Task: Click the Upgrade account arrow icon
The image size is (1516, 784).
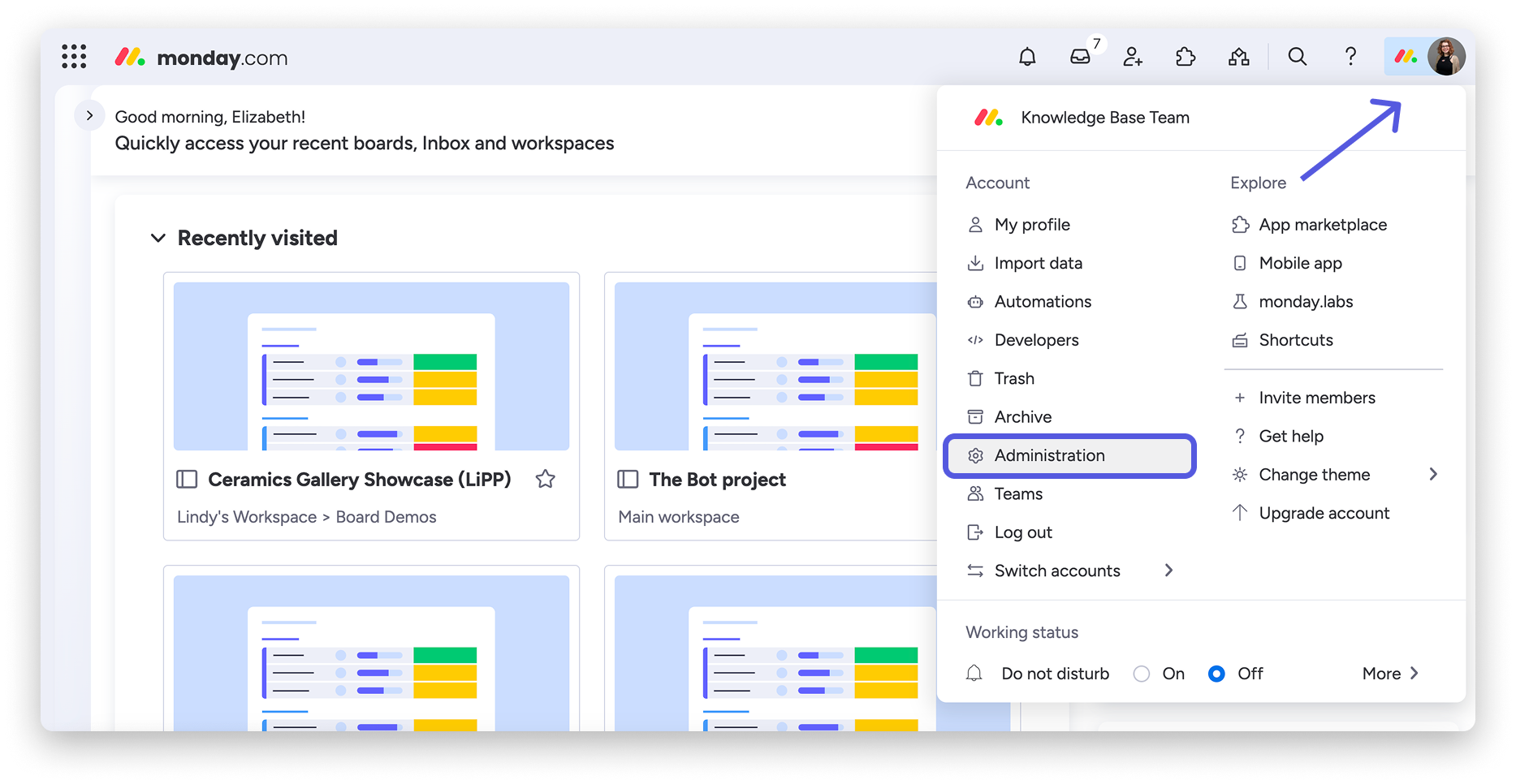Action: click(x=1240, y=513)
